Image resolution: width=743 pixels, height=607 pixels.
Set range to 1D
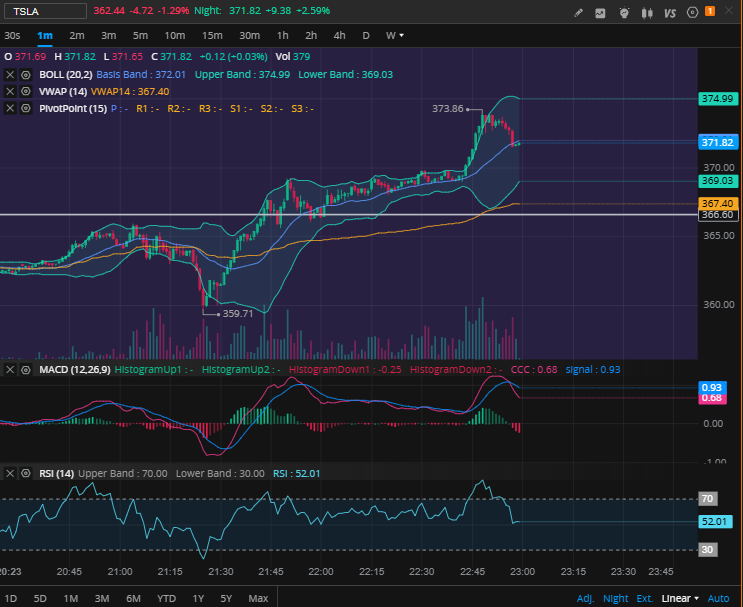coord(11,598)
